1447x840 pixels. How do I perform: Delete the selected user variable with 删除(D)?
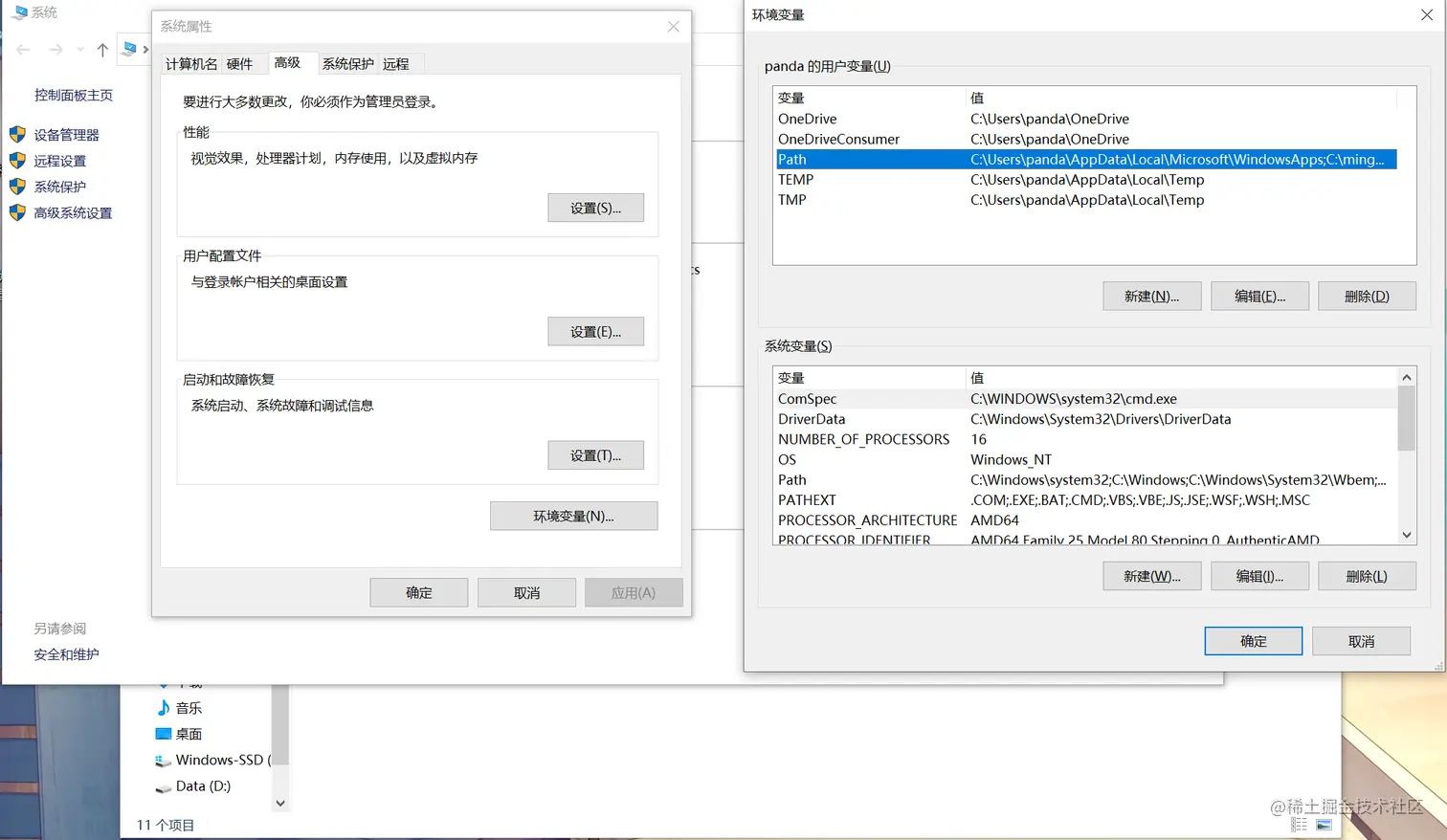pyautogui.click(x=1367, y=297)
